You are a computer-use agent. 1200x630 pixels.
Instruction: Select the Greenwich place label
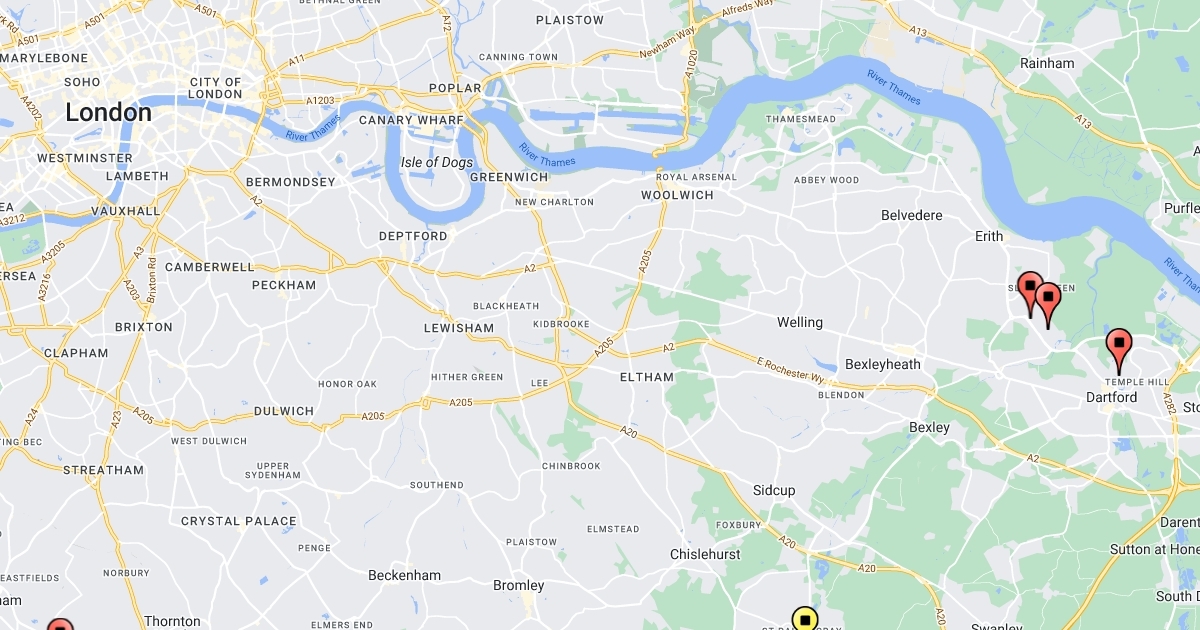click(509, 177)
